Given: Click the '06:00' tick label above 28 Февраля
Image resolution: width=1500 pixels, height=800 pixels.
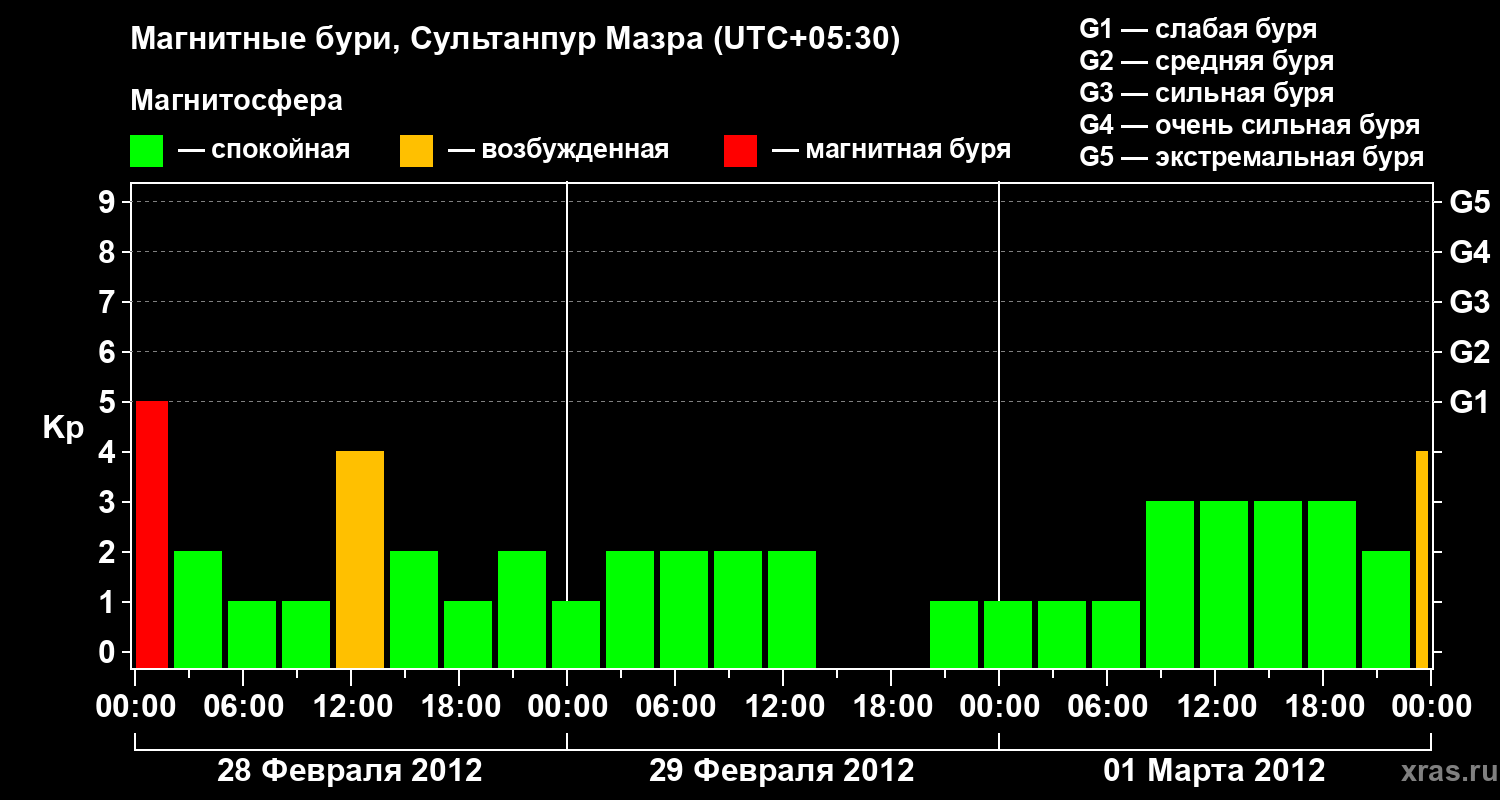Looking at the screenshot, I should click(x=243, y=707).
